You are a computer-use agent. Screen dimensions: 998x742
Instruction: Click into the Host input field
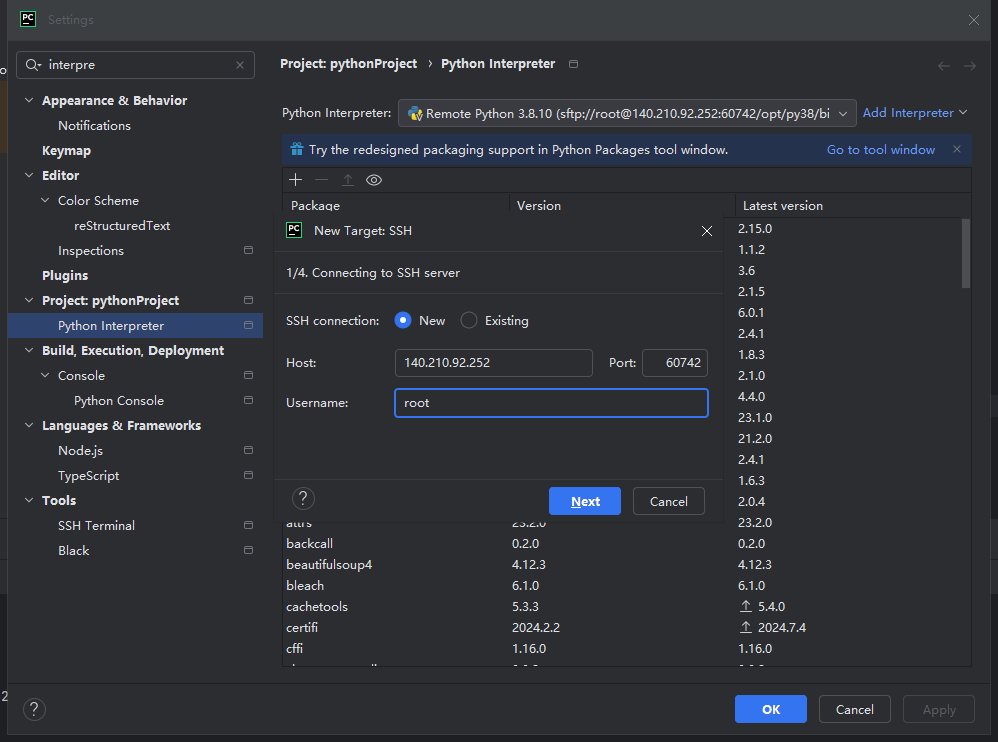[493, 363]
